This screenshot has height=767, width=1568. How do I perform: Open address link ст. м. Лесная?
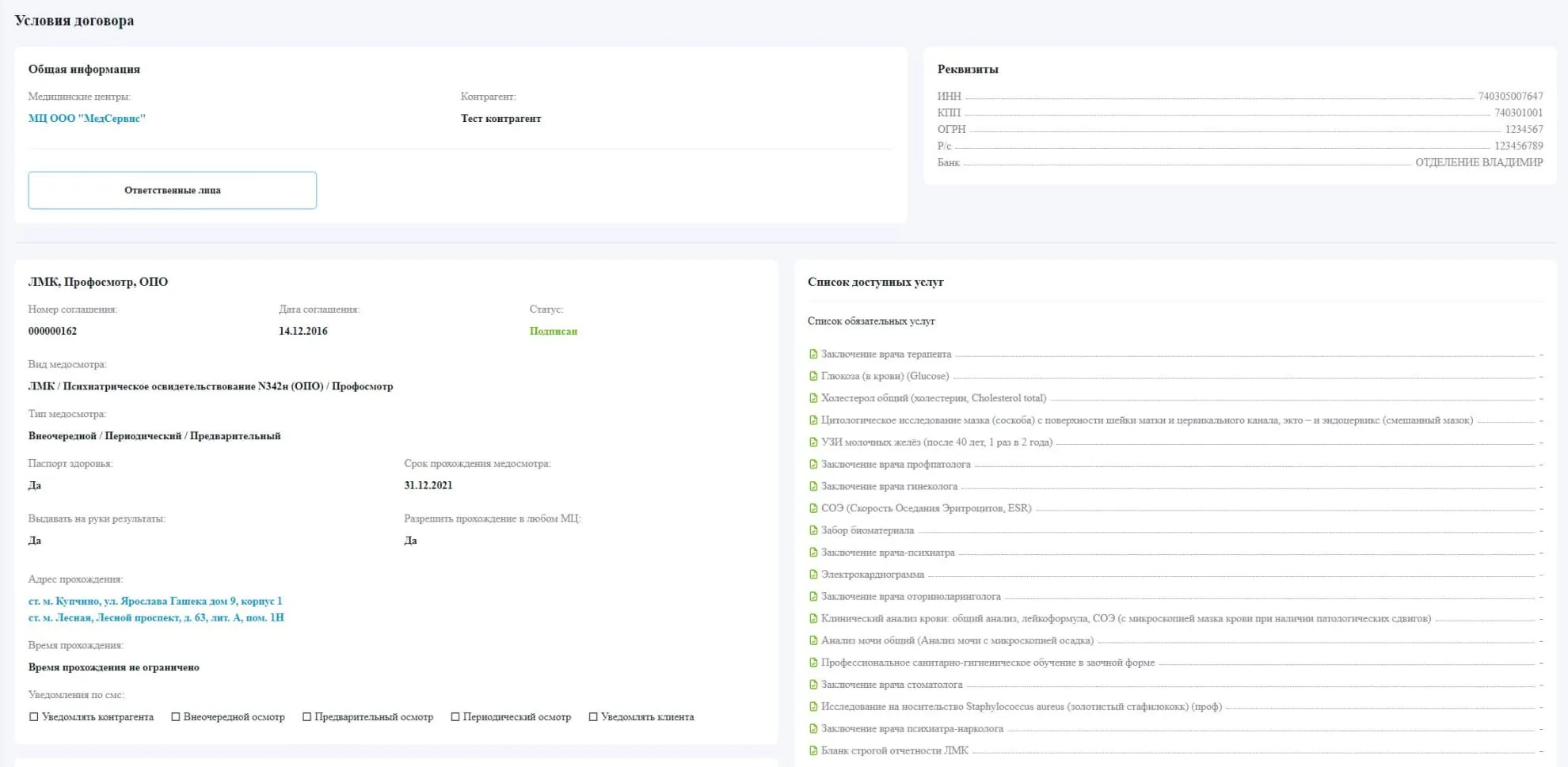pos(156,618)
